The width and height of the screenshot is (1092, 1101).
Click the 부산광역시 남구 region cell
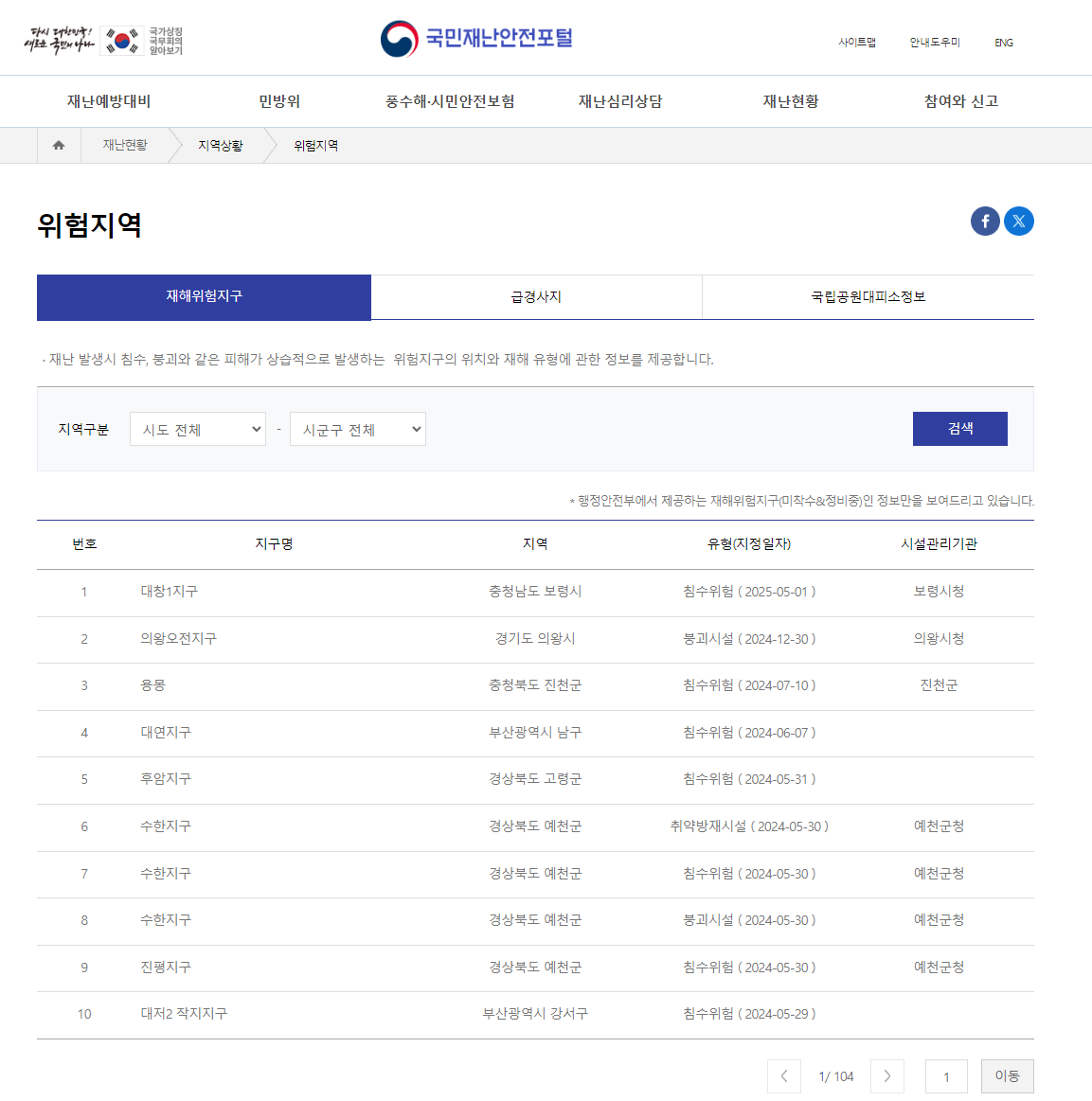click(535, 733)
